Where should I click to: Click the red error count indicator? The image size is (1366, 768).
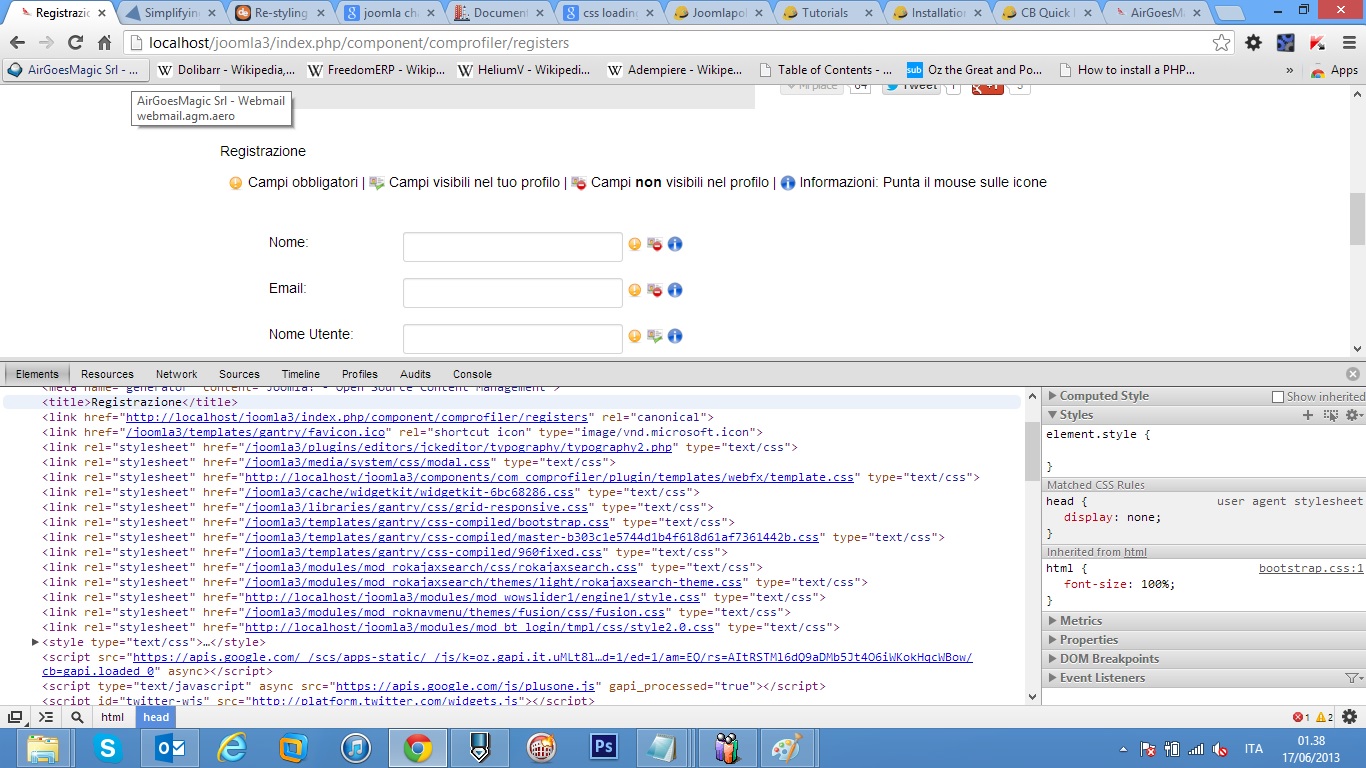(1300, 718)
